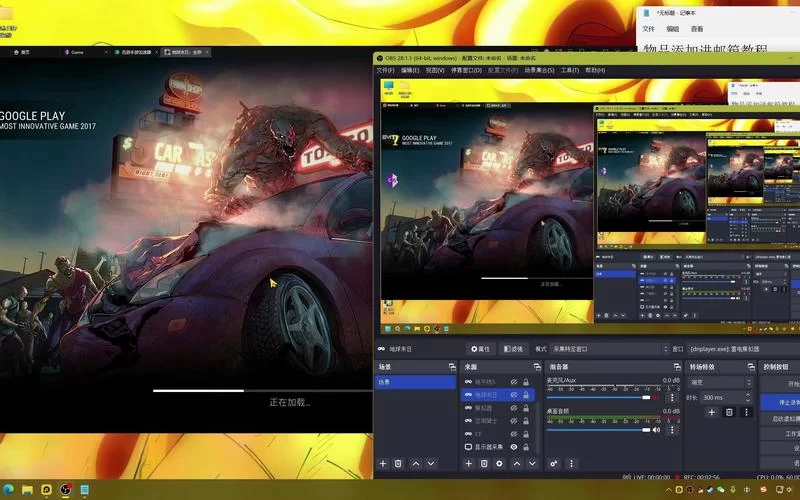Toggle visibility of highlighted 地球末日 source

pyautogui.click(x=514, y=395)
